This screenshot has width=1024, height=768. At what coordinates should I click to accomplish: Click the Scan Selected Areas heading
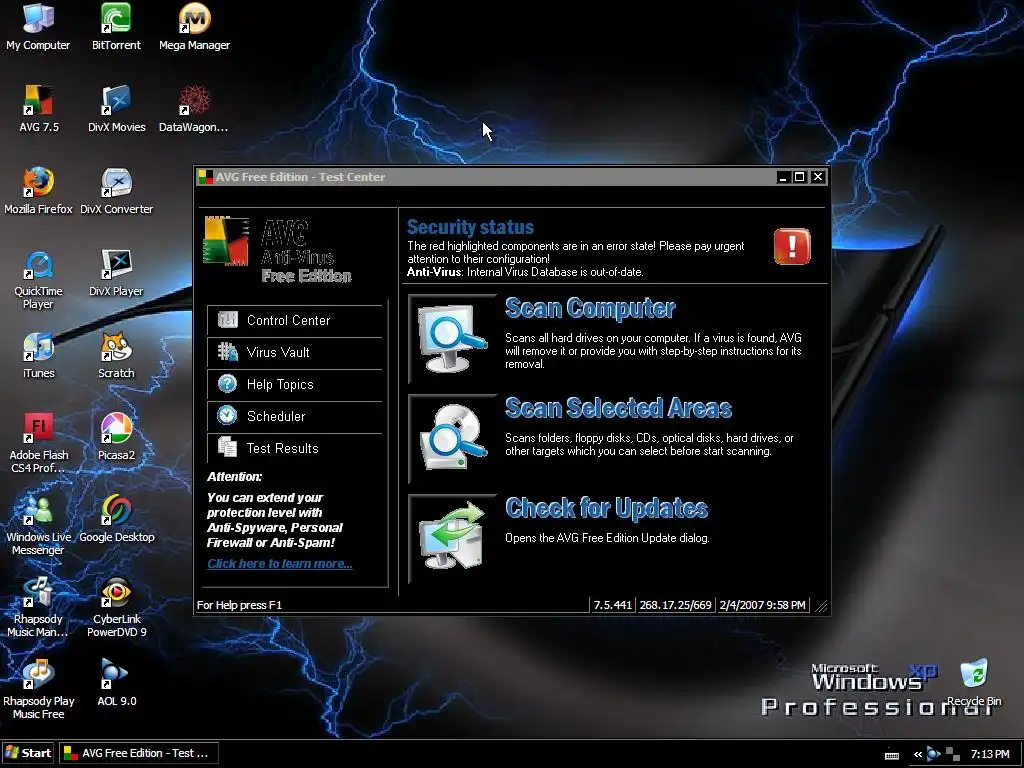[618, 408]
